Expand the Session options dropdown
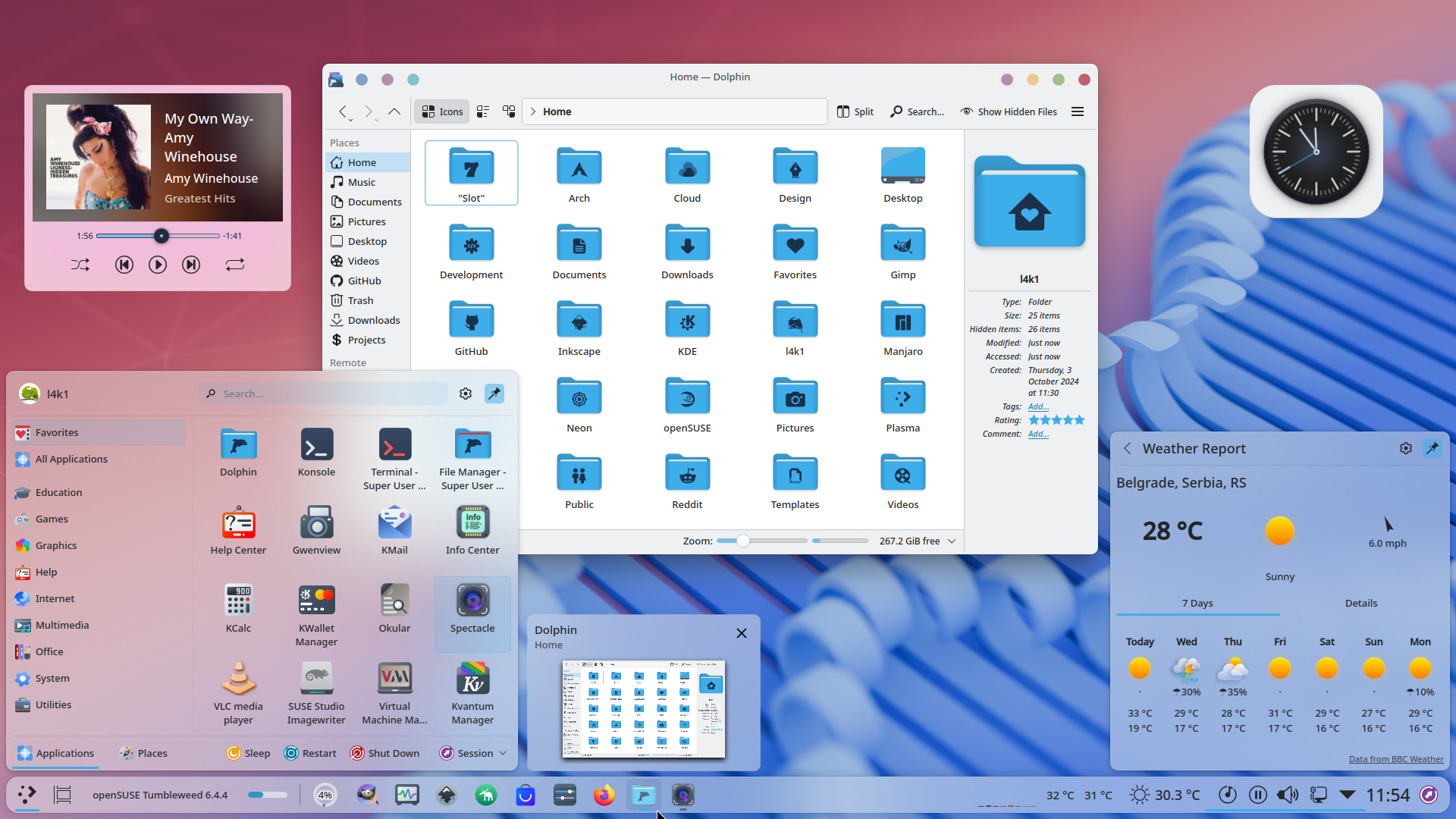Viewport: 1456px width, 819px height. click(x=503, y=753)
